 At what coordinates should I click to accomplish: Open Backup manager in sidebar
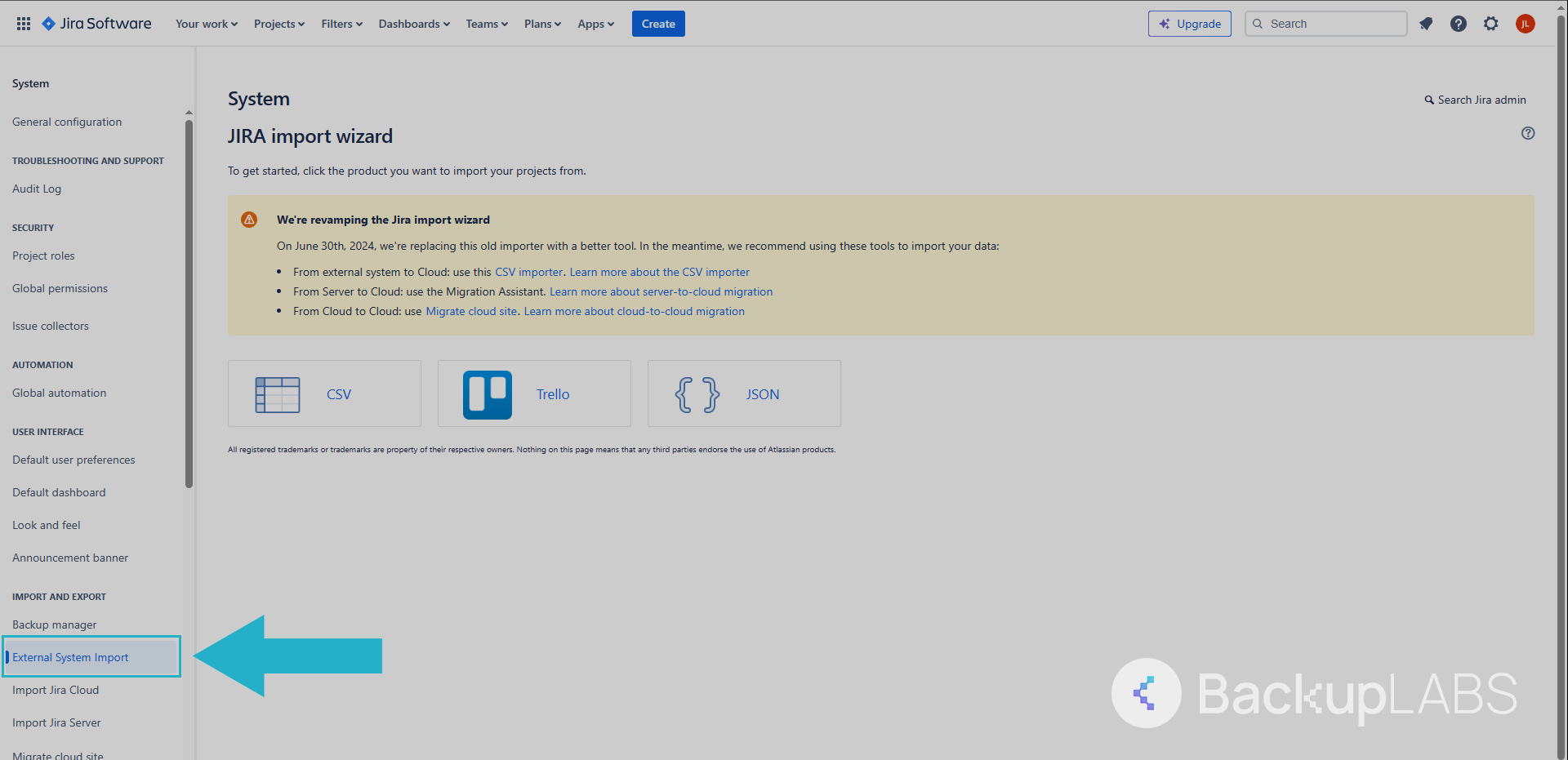[x=55, y=624]
